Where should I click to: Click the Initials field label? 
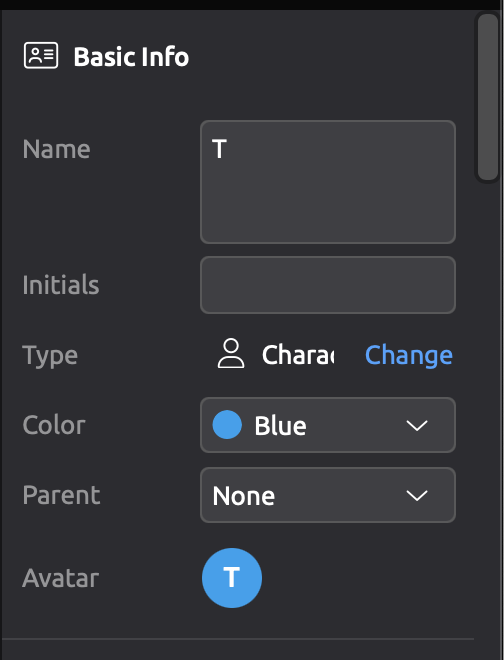[61, 285]
